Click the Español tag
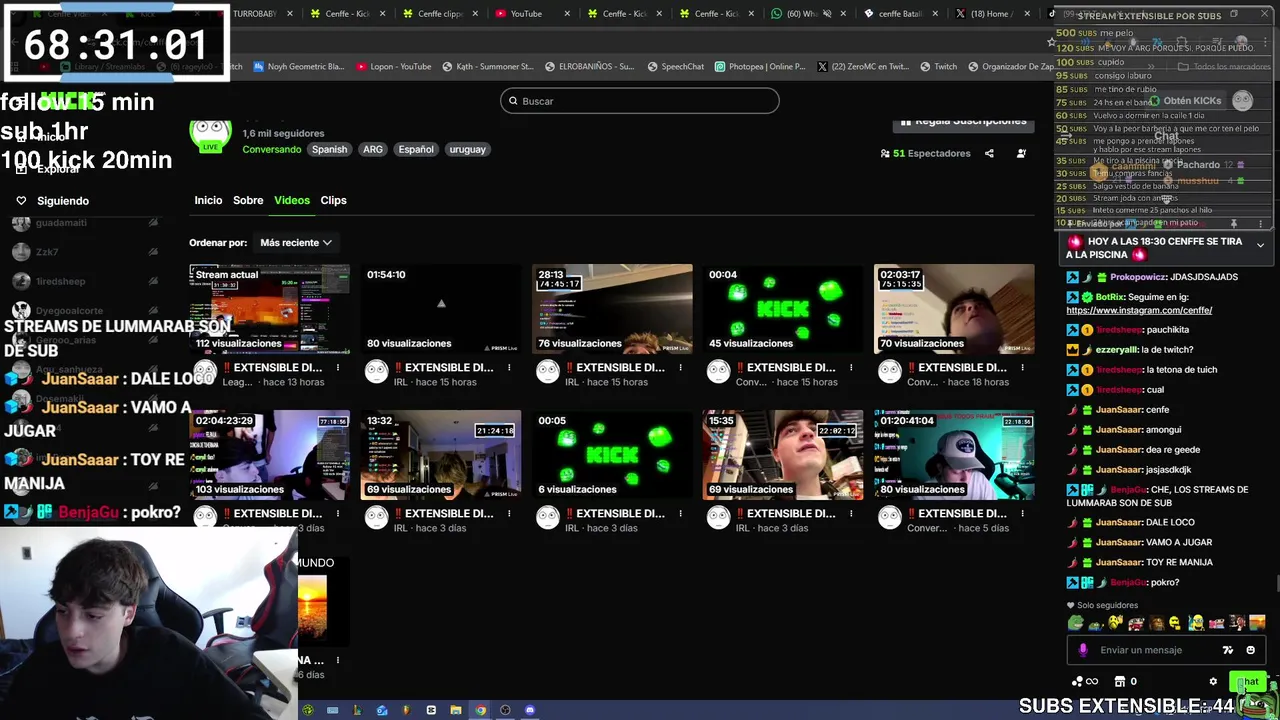The height and width of the screenshot is (720, 1280). (416, 149)
